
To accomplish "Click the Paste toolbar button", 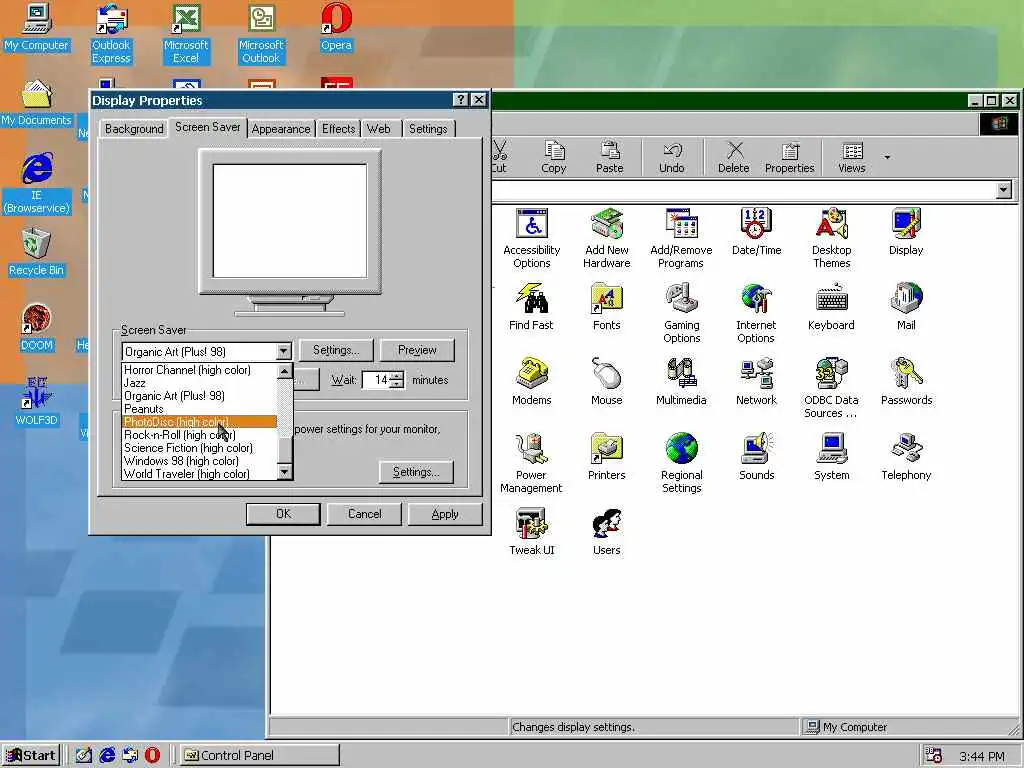I will click(x=609, y=157).
